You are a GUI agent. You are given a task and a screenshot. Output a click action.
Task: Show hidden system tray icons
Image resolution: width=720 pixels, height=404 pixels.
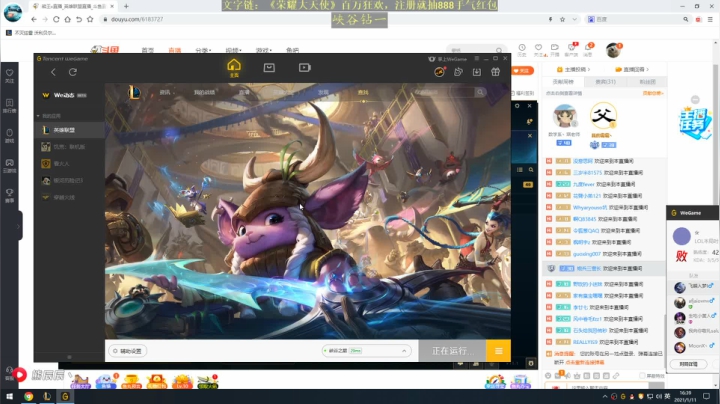605,396
